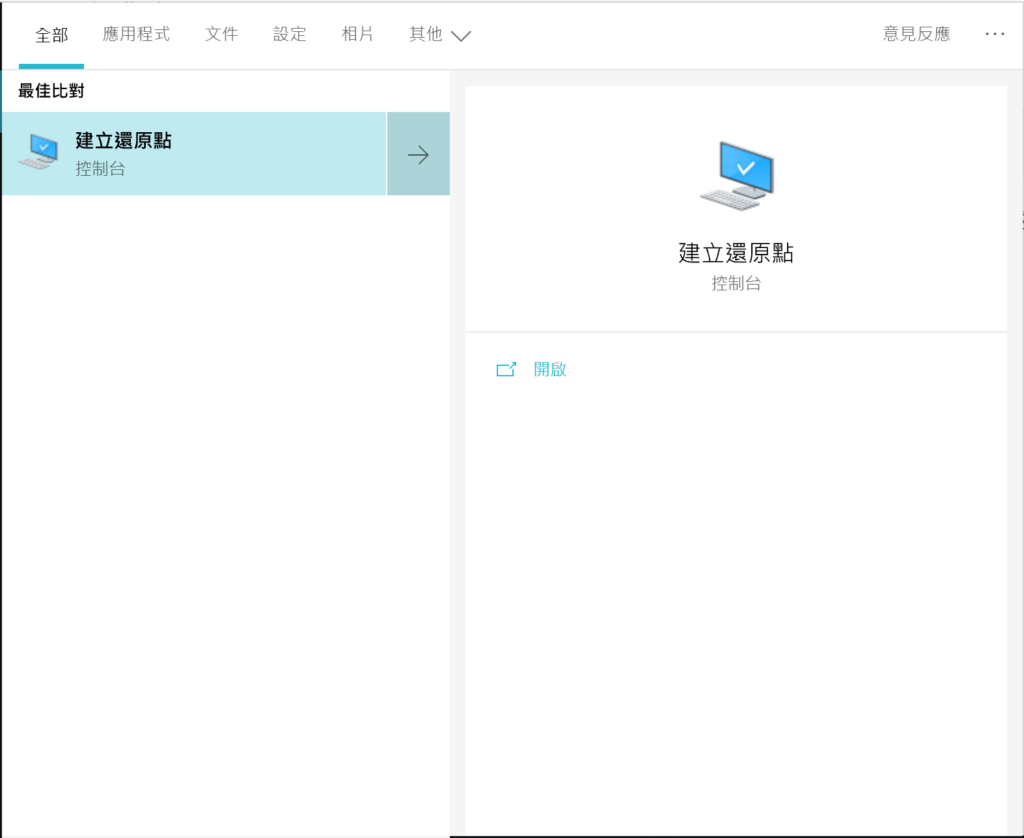1024x838 pixels.
Task: Click the 建立還原點 title in preview pane
Action: coord(736,253)
